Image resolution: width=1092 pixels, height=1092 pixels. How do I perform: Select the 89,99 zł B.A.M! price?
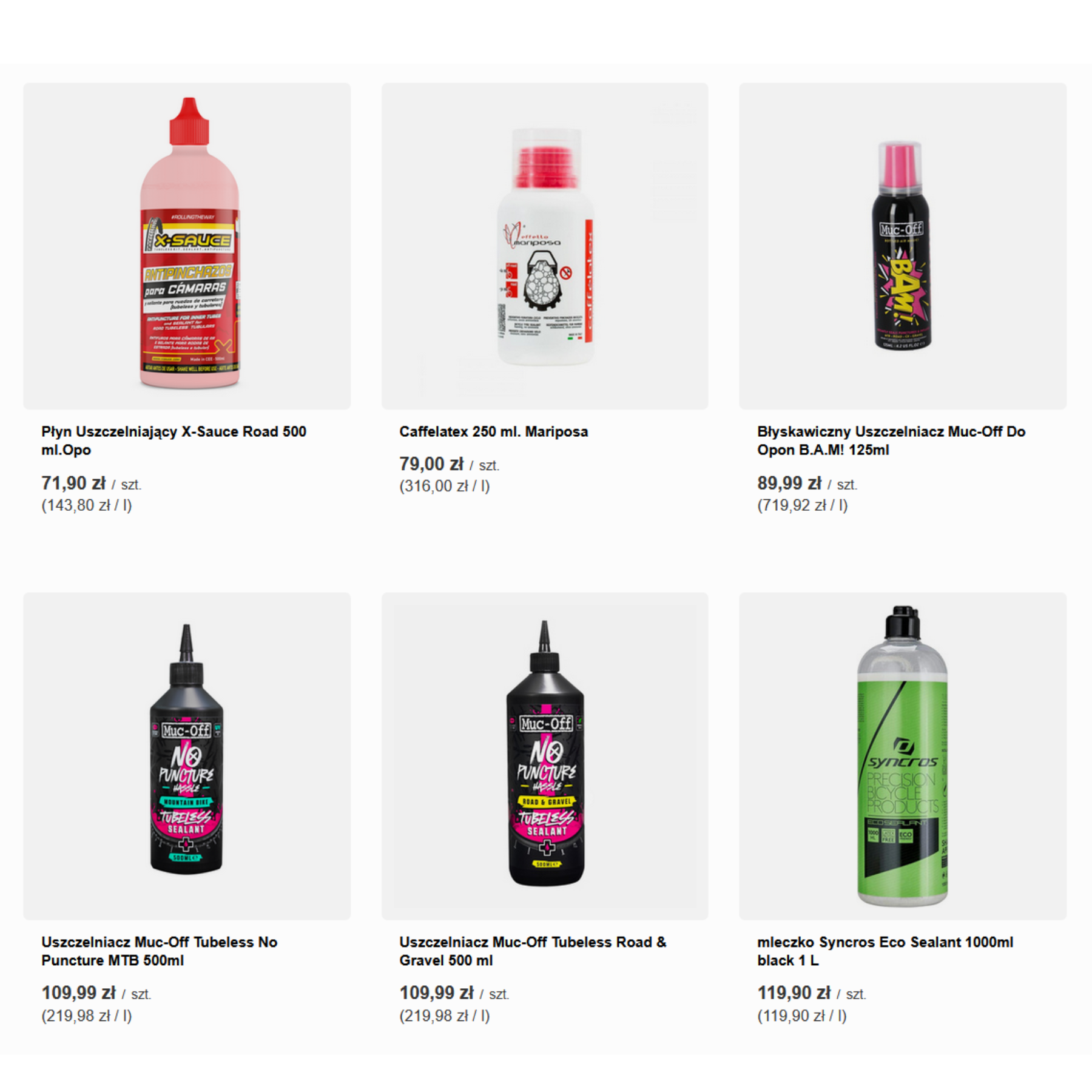(x=789, y=483)
